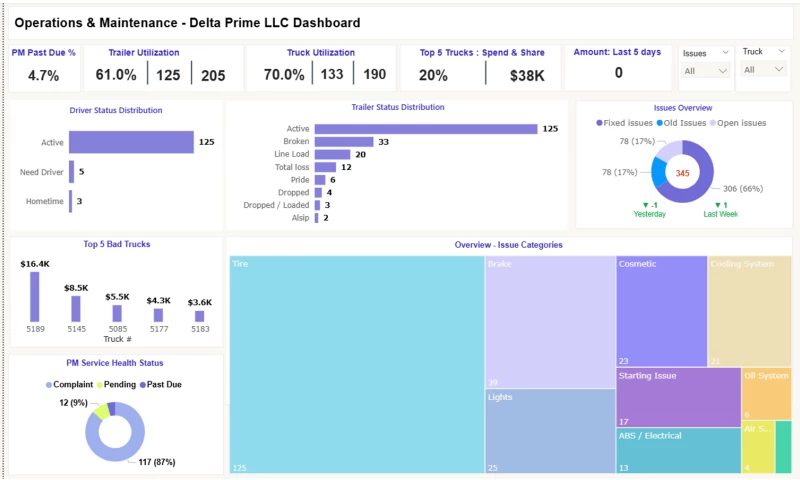
Task: Click the 20% share value
Action: 433,75
